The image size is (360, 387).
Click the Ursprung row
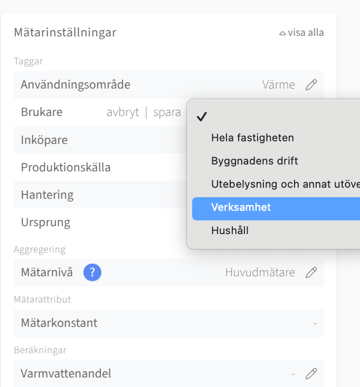[x=100, y=222]
